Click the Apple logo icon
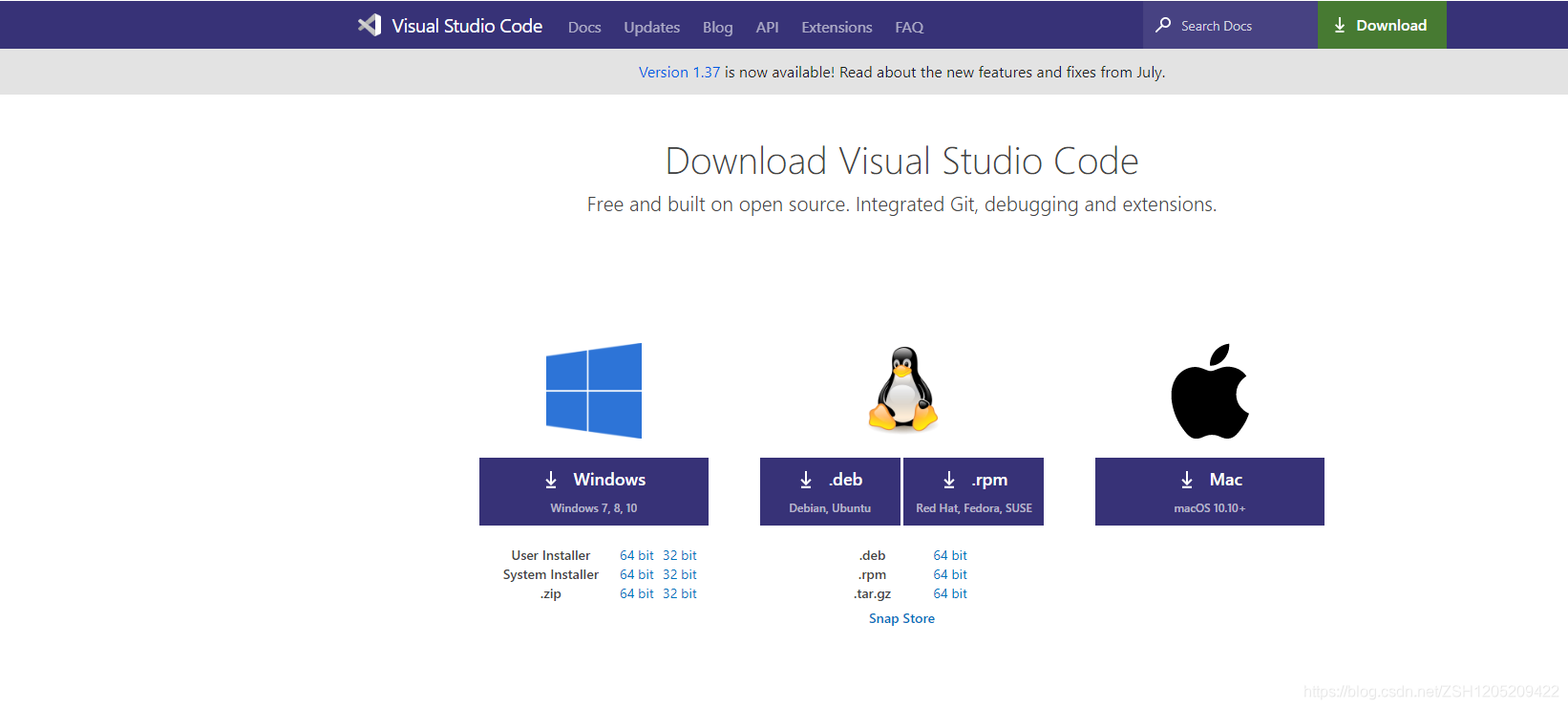 [1210, 391]
